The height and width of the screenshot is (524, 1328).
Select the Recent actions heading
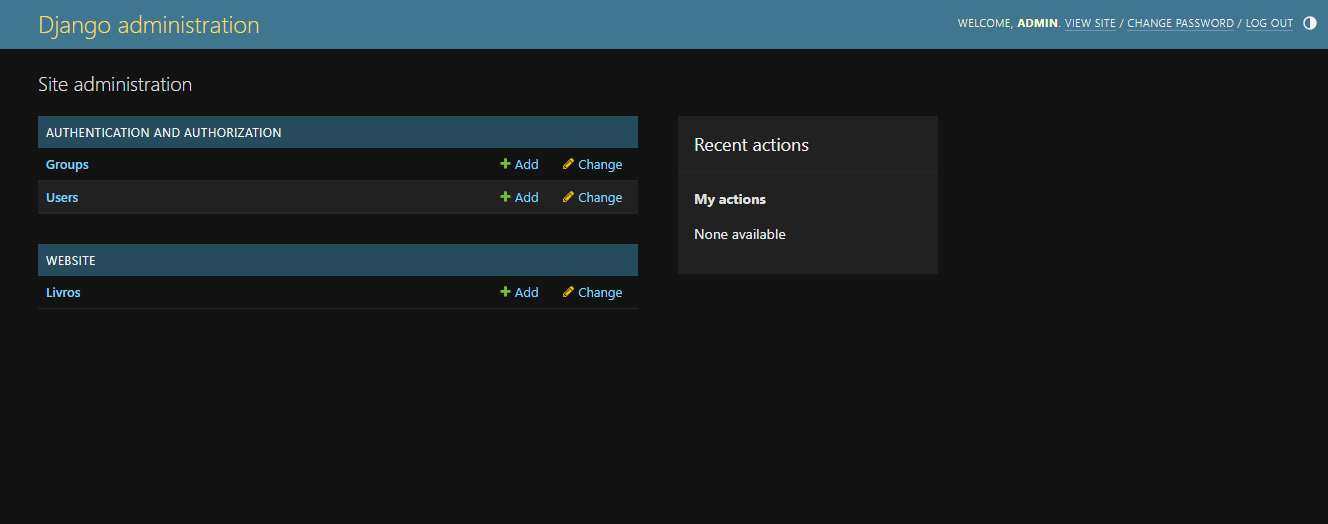coord(751,145)
